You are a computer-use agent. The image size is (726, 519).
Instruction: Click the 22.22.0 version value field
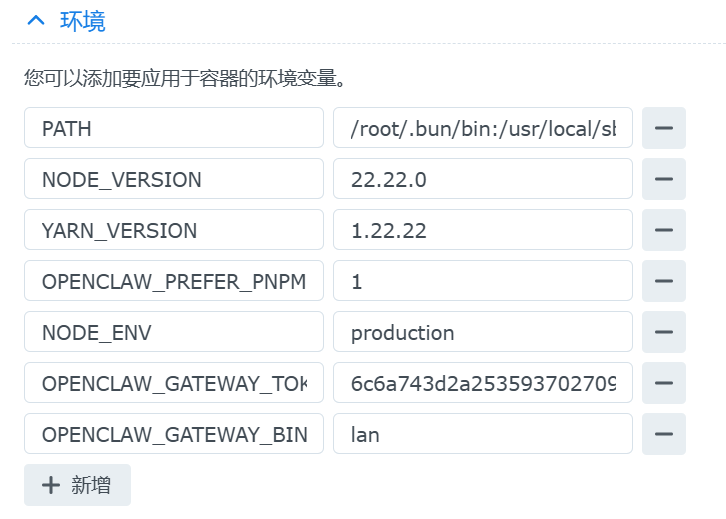[483, 179]
